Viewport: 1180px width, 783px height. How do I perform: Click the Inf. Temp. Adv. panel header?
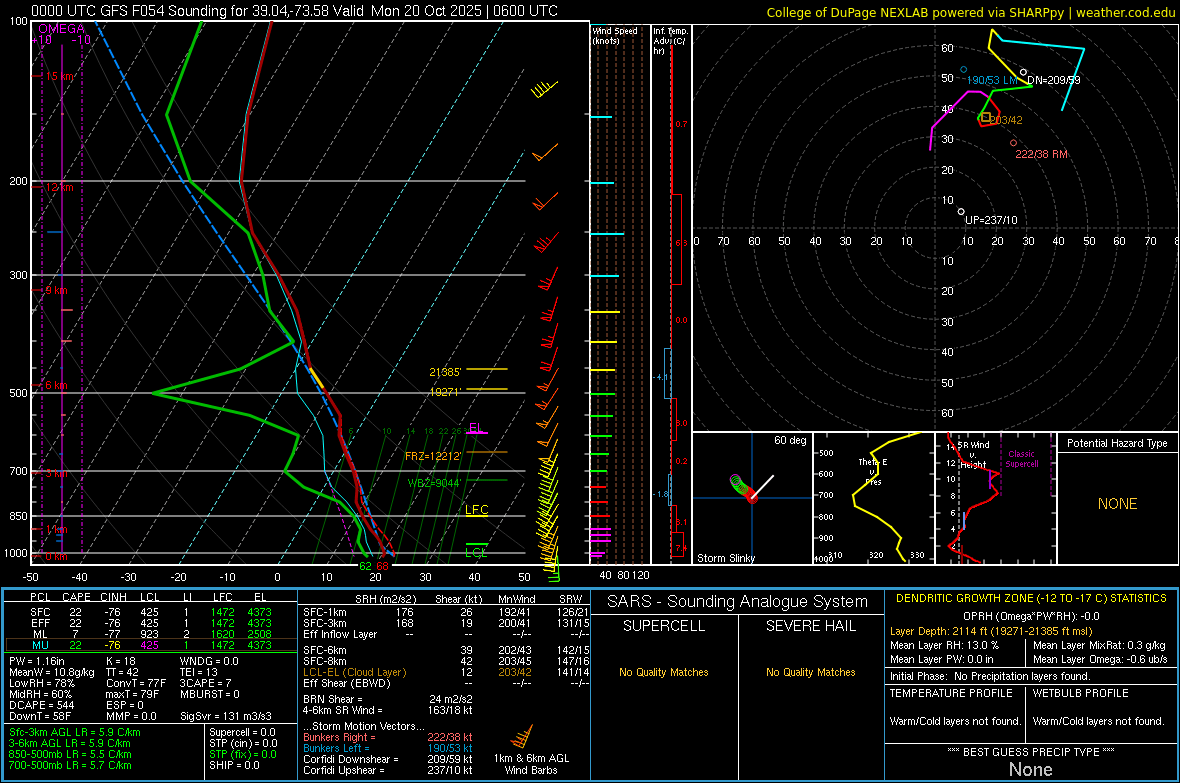[x=670, y=41]
